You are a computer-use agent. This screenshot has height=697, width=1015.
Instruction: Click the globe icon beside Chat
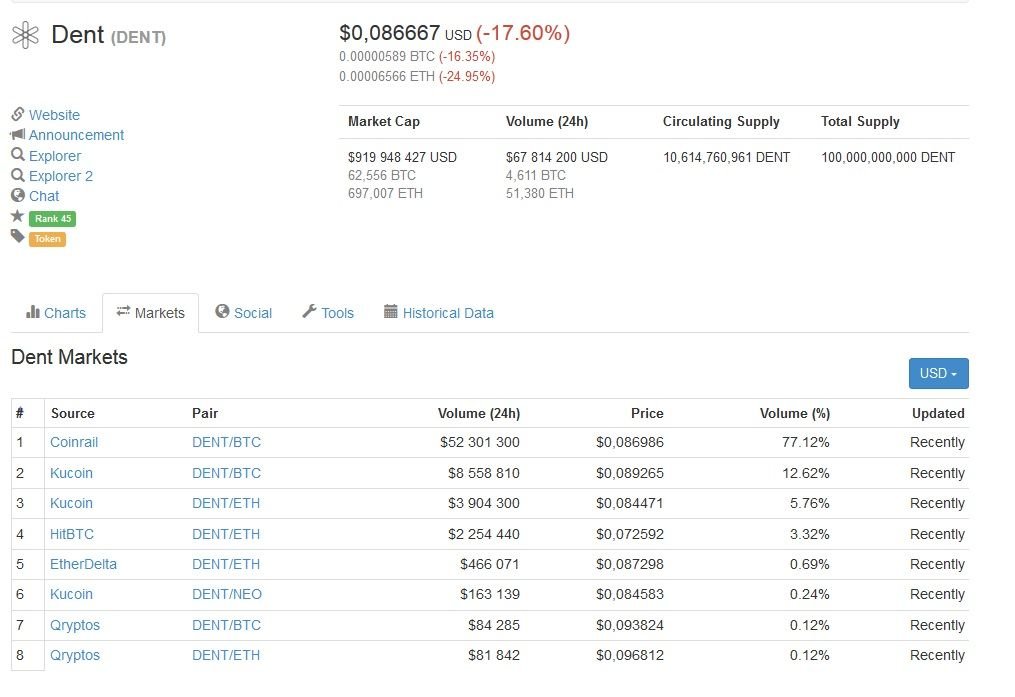click(x=17, y=195)
